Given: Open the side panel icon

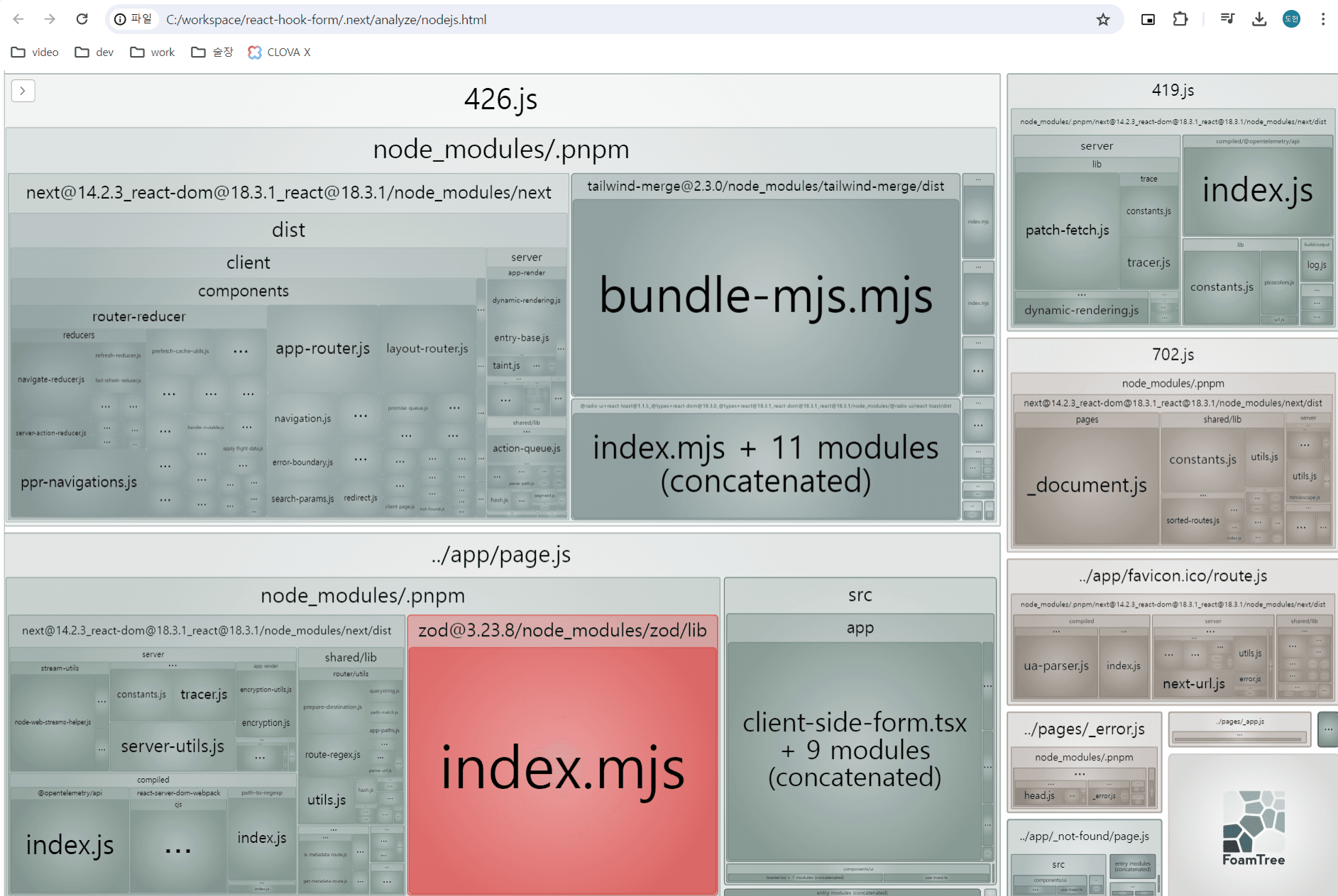Looking at the screenshot, I should (1147, 19).
